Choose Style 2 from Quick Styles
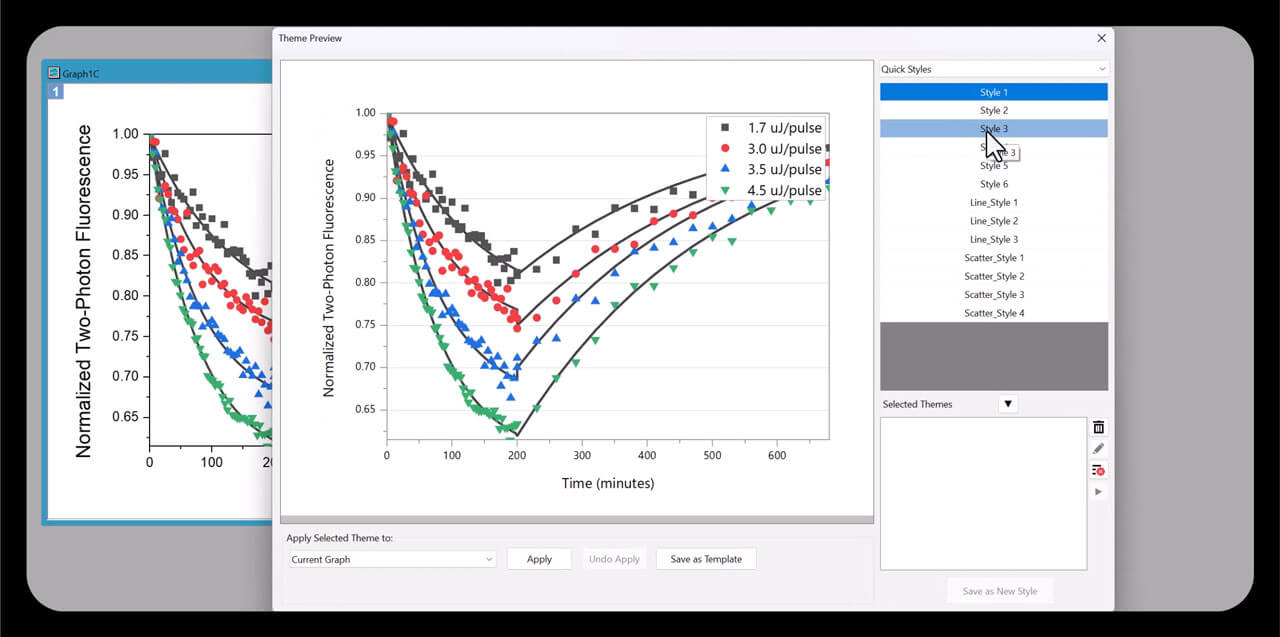 point(993,110)
